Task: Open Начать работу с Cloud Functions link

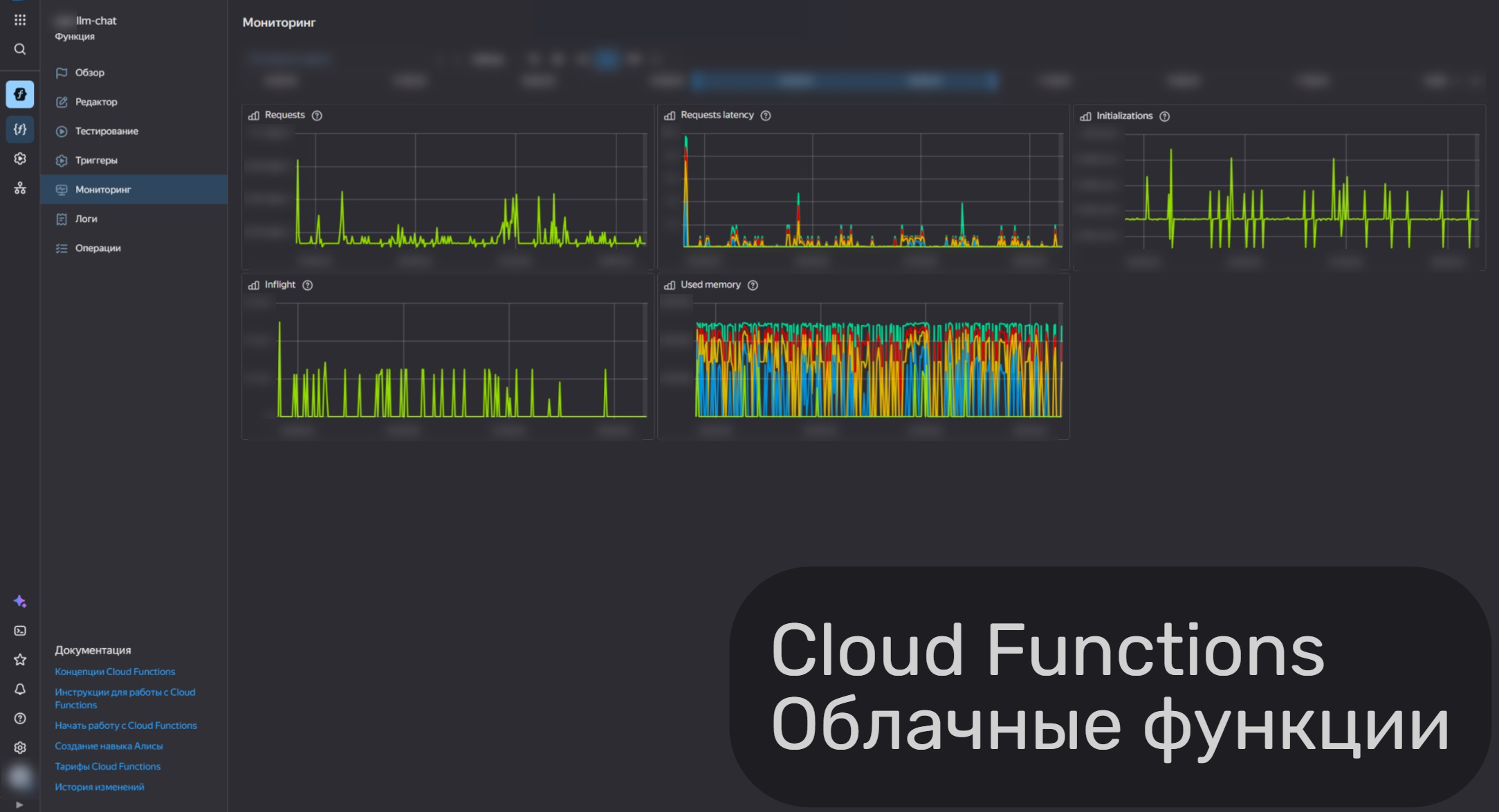Action: (x=126, y=726)
